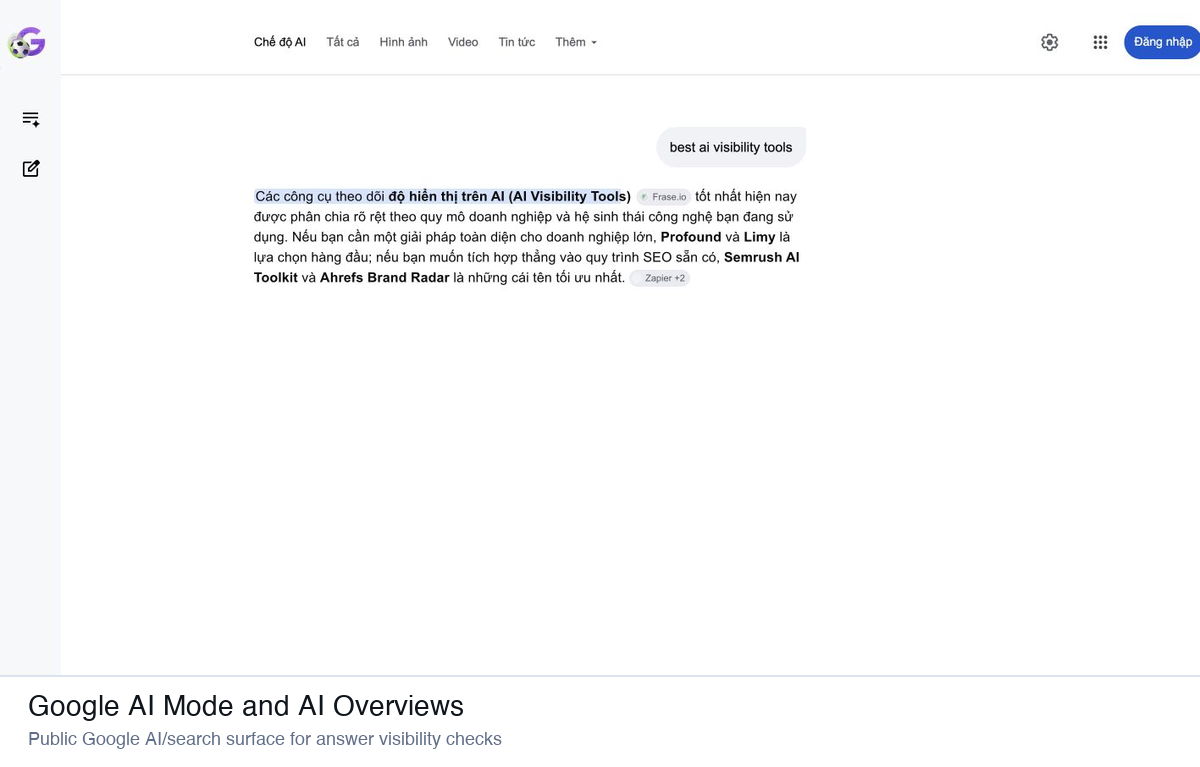Select the Chế độ AI tab
The width and height of the screenshot is (1200, 767).
(280, 42)
